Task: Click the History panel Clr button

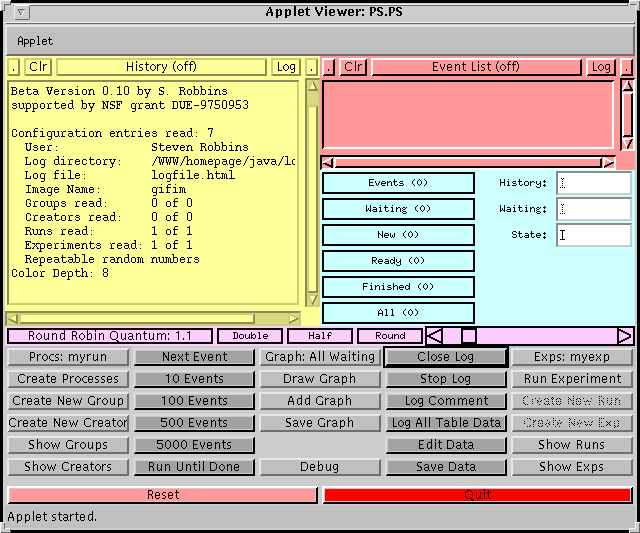Action: 38,67
